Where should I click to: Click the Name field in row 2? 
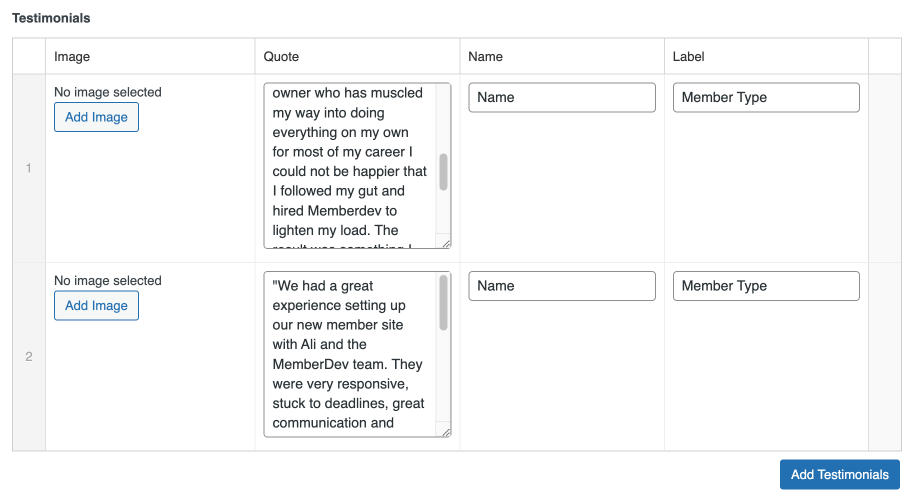562,286
